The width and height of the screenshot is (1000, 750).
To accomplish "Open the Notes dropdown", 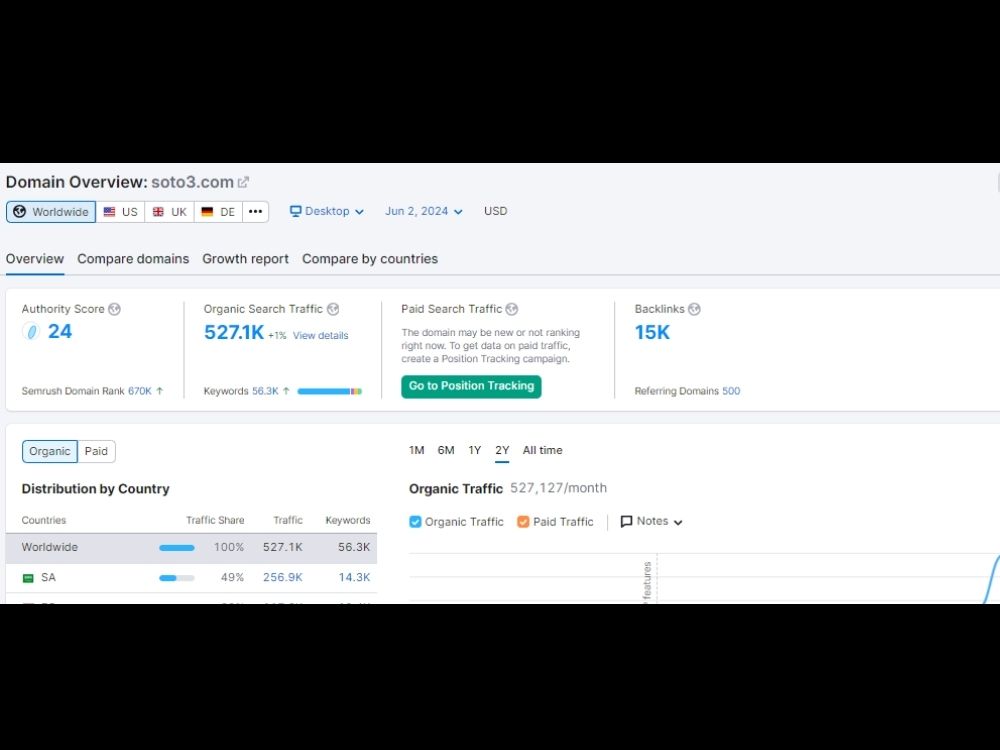I will 652,522.
